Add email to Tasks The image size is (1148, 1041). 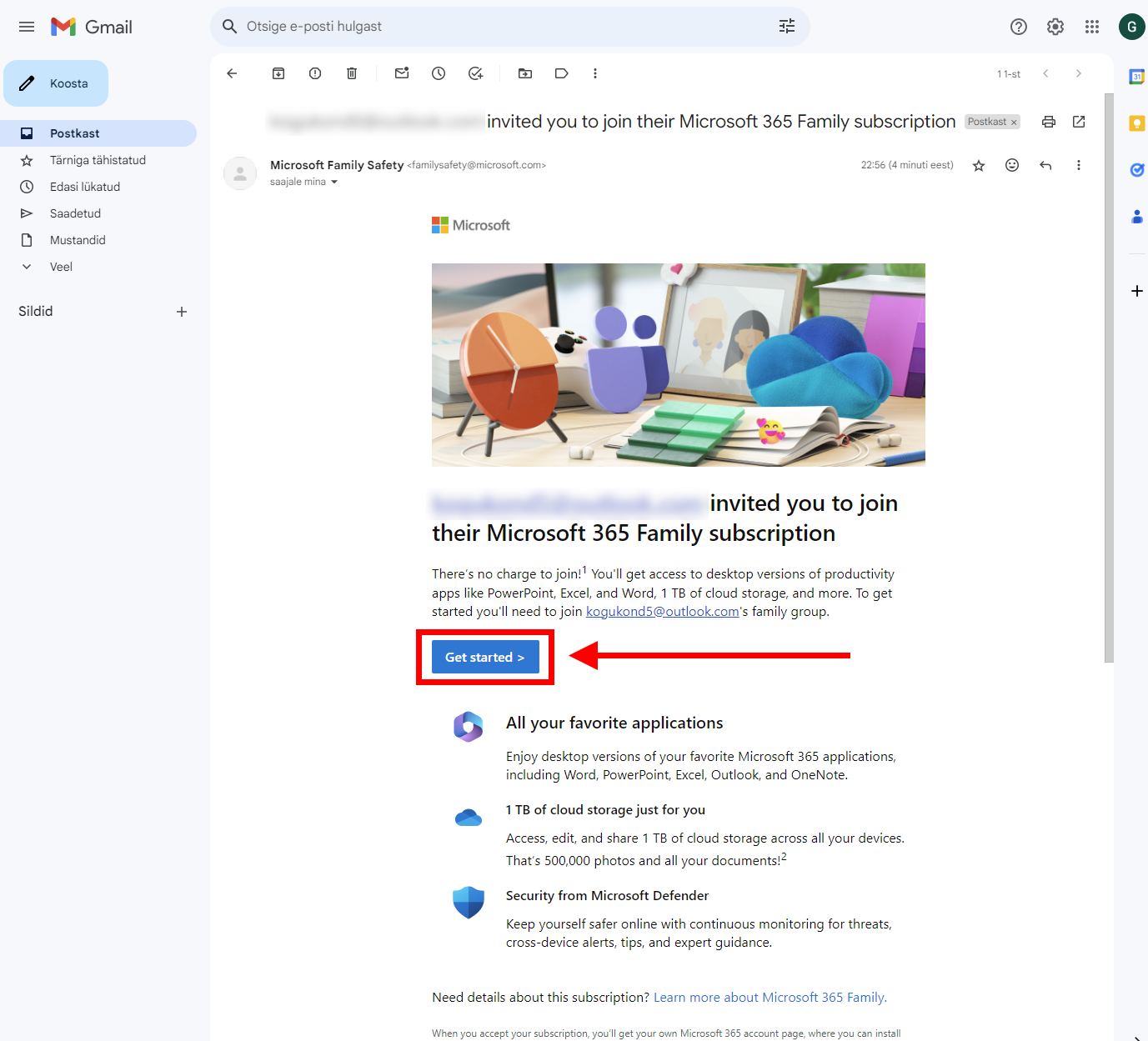(475, 73)
